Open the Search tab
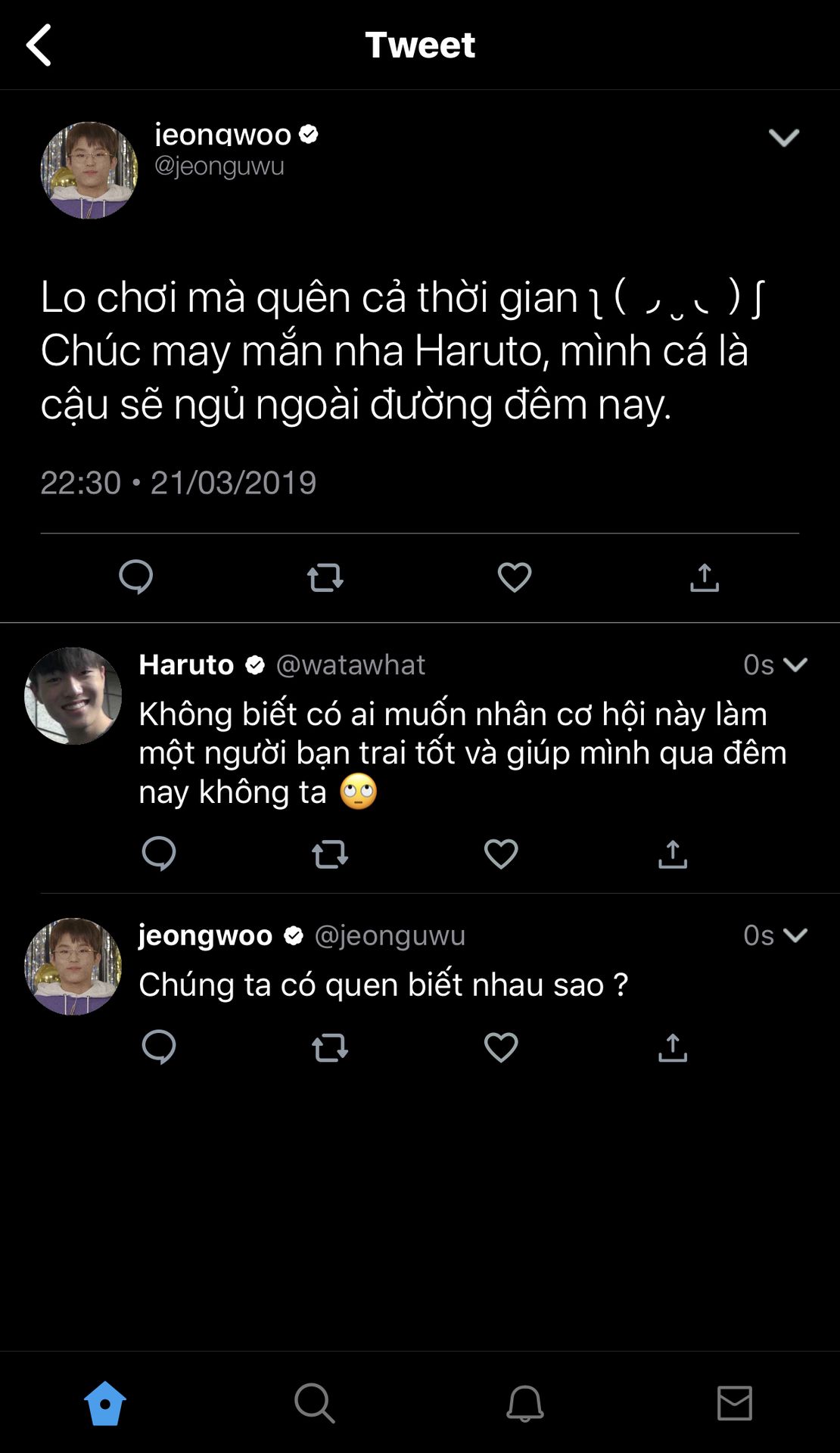The image size is (840, 1453). pyautogui.click(x=314, y=1404)
